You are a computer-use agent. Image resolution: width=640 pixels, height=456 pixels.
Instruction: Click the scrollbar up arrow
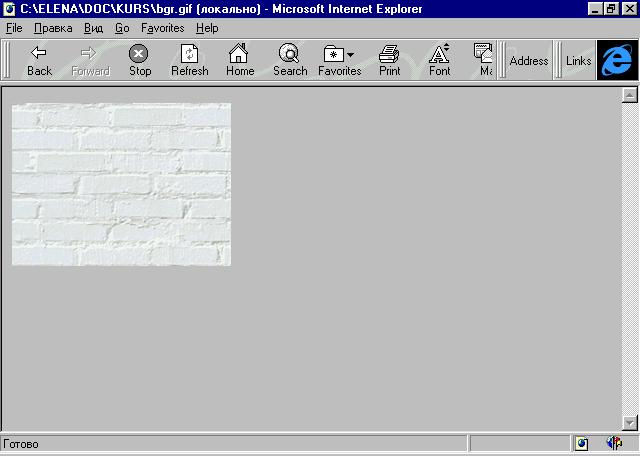(x=629, y=95)
